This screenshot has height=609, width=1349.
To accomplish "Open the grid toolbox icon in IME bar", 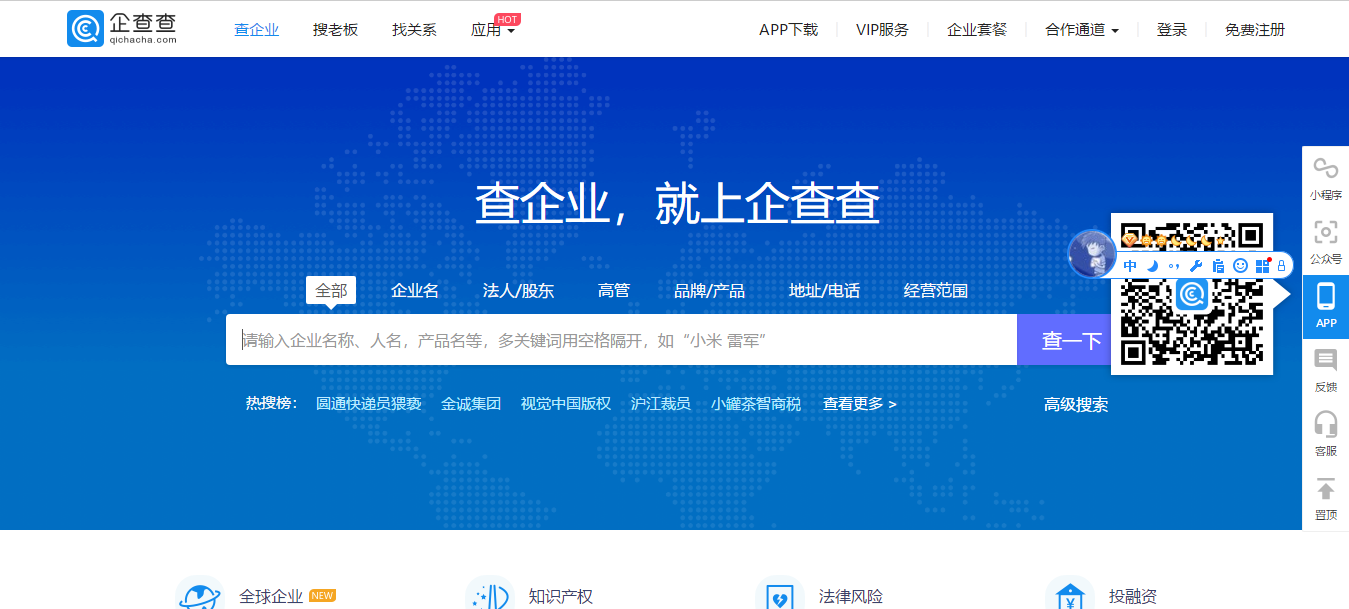I will 1263,265.
